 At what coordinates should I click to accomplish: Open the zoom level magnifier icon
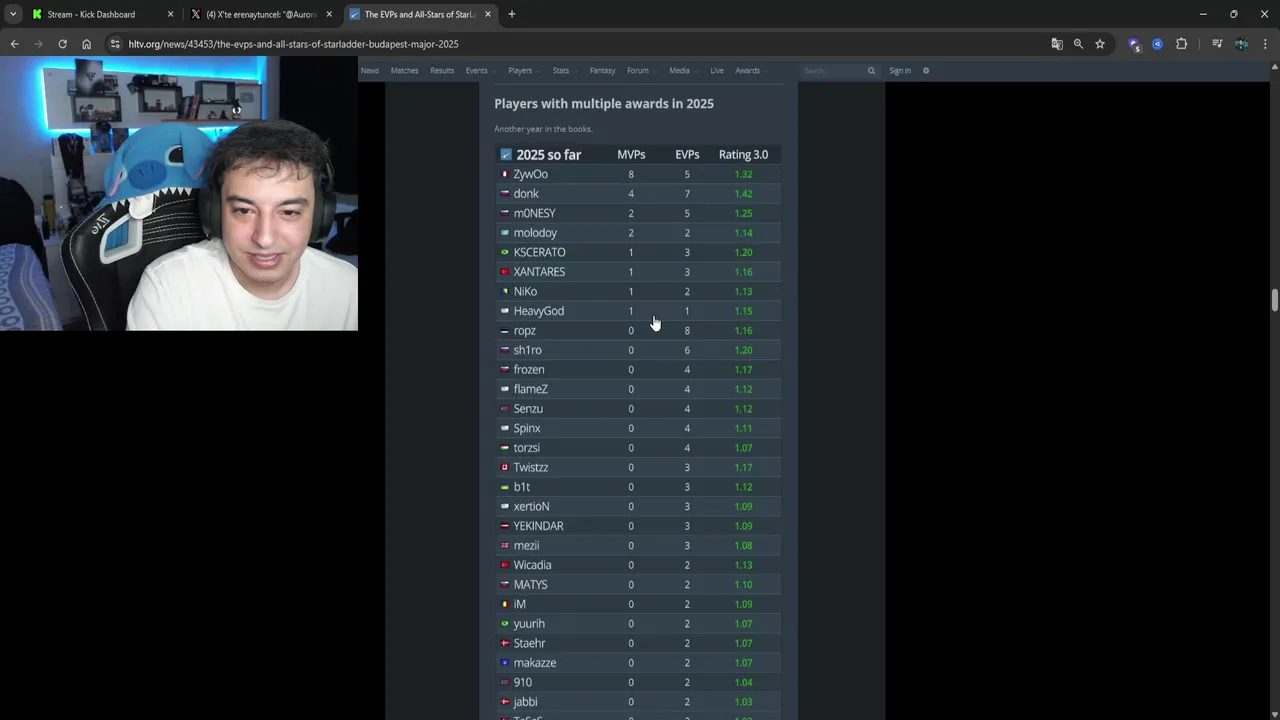(x=1078, y=44)
